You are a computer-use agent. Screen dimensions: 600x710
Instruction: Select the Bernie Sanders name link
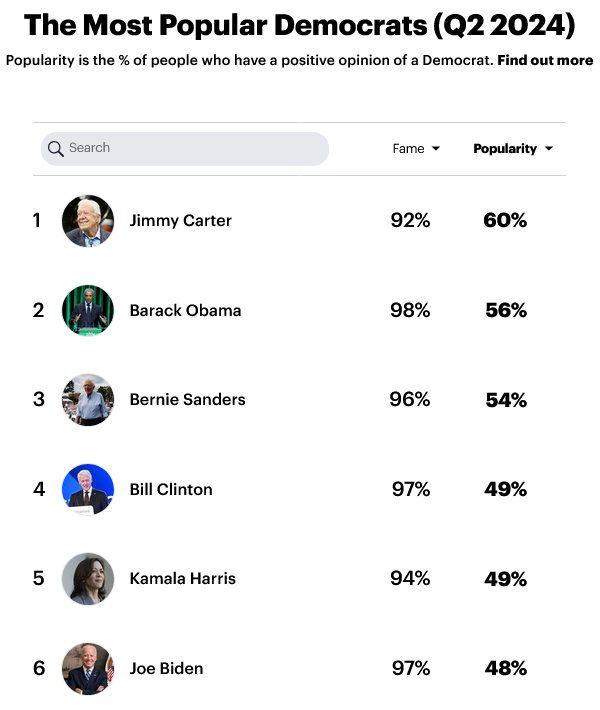[187, 400]
